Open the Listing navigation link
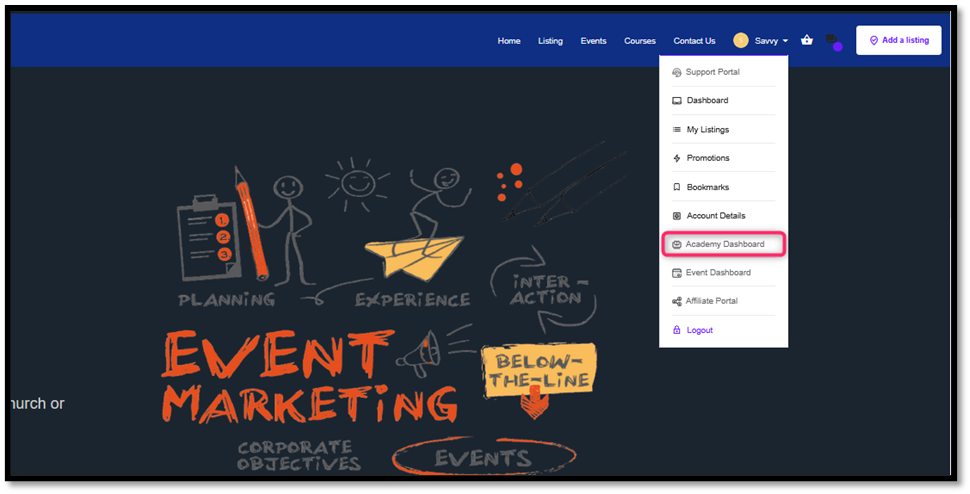970x494 pixels. pyautogui.click(x=550, y=41)
